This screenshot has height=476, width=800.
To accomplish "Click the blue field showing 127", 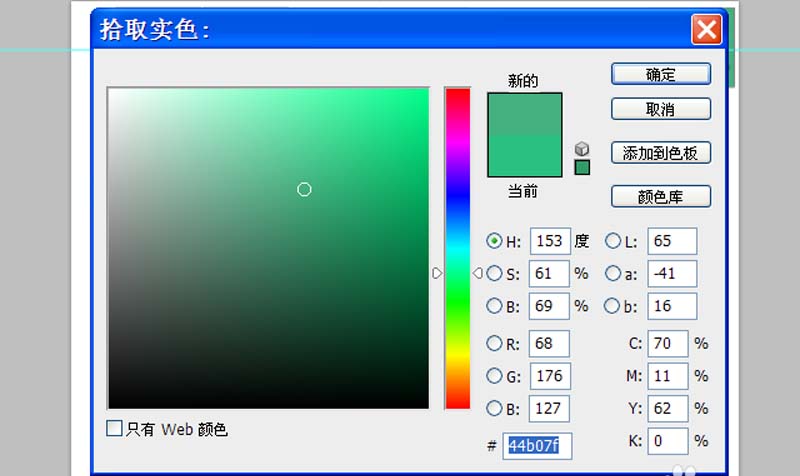I will (x=549, y=408).
